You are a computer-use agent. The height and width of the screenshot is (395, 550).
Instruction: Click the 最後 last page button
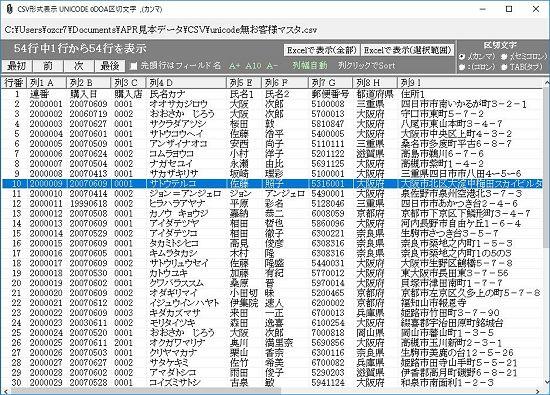(110, 66)
